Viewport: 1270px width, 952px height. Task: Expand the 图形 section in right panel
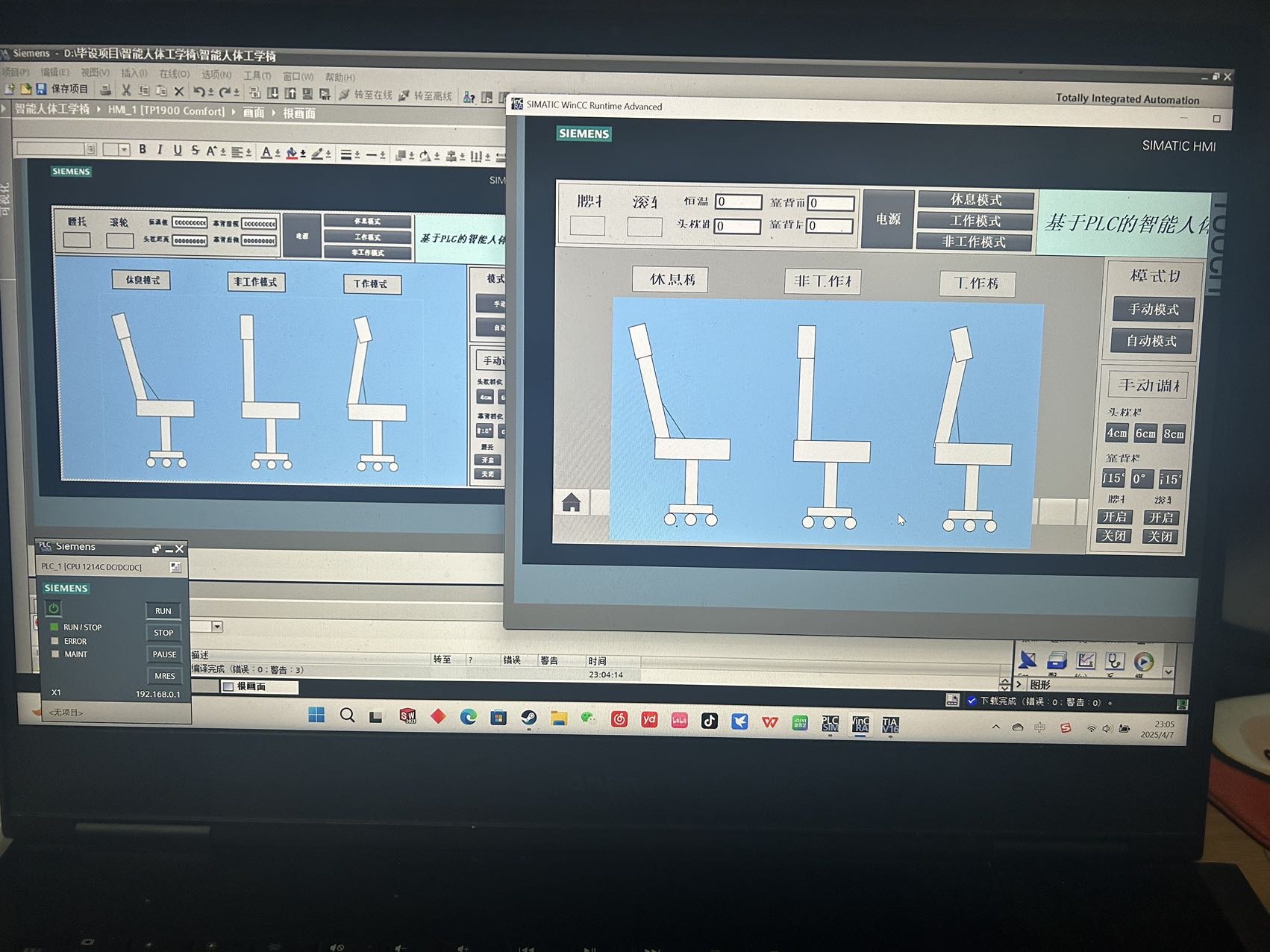pyautogui.click(x=1019, y=684)
